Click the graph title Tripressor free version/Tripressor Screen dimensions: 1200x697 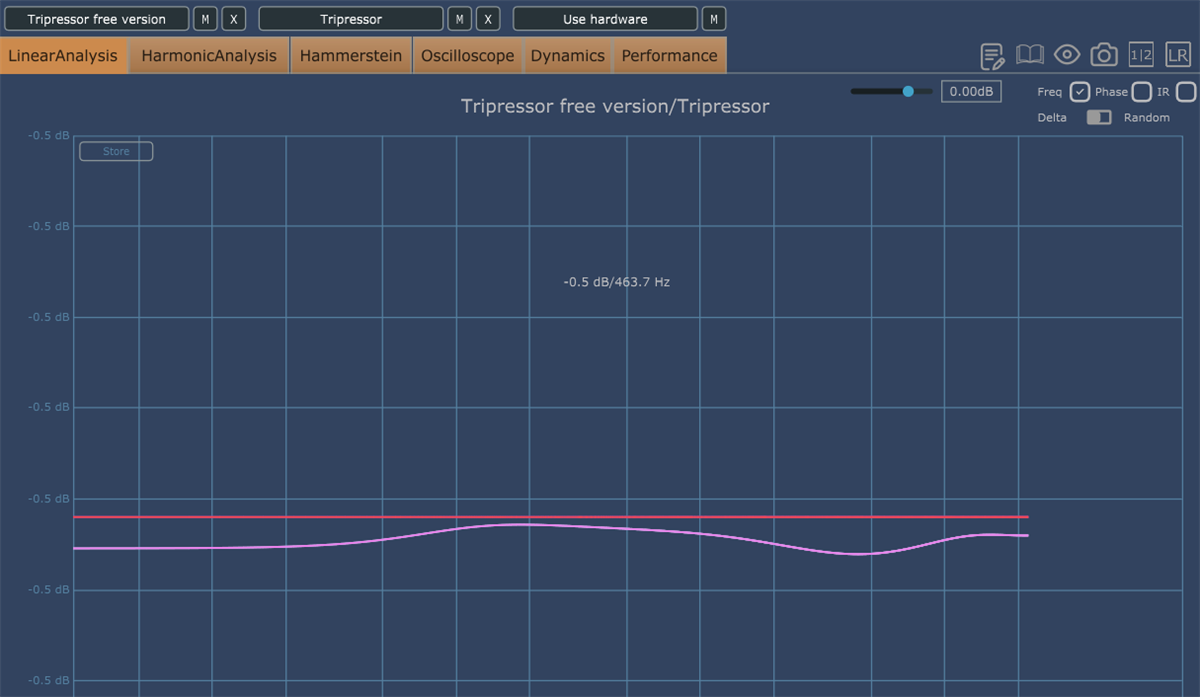click(615, 106)
